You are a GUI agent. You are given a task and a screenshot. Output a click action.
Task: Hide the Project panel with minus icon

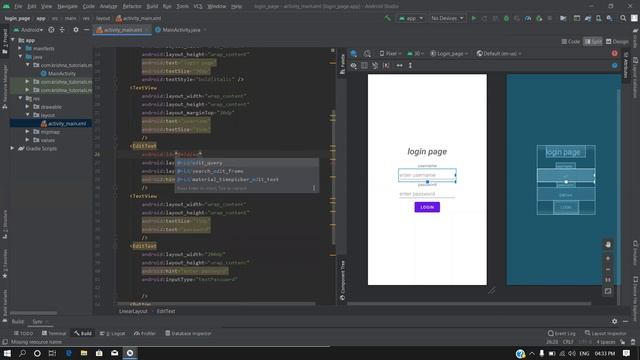click(x=86, y=30)
